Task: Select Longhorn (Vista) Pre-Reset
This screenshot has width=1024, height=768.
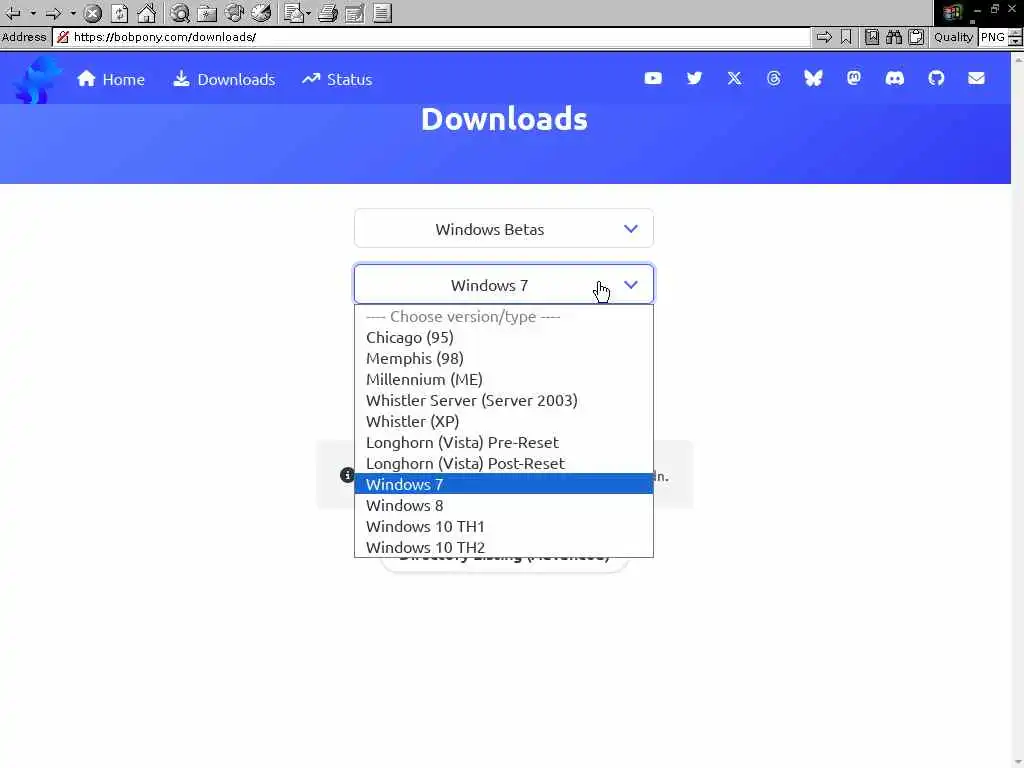Action: click(504, 442)
